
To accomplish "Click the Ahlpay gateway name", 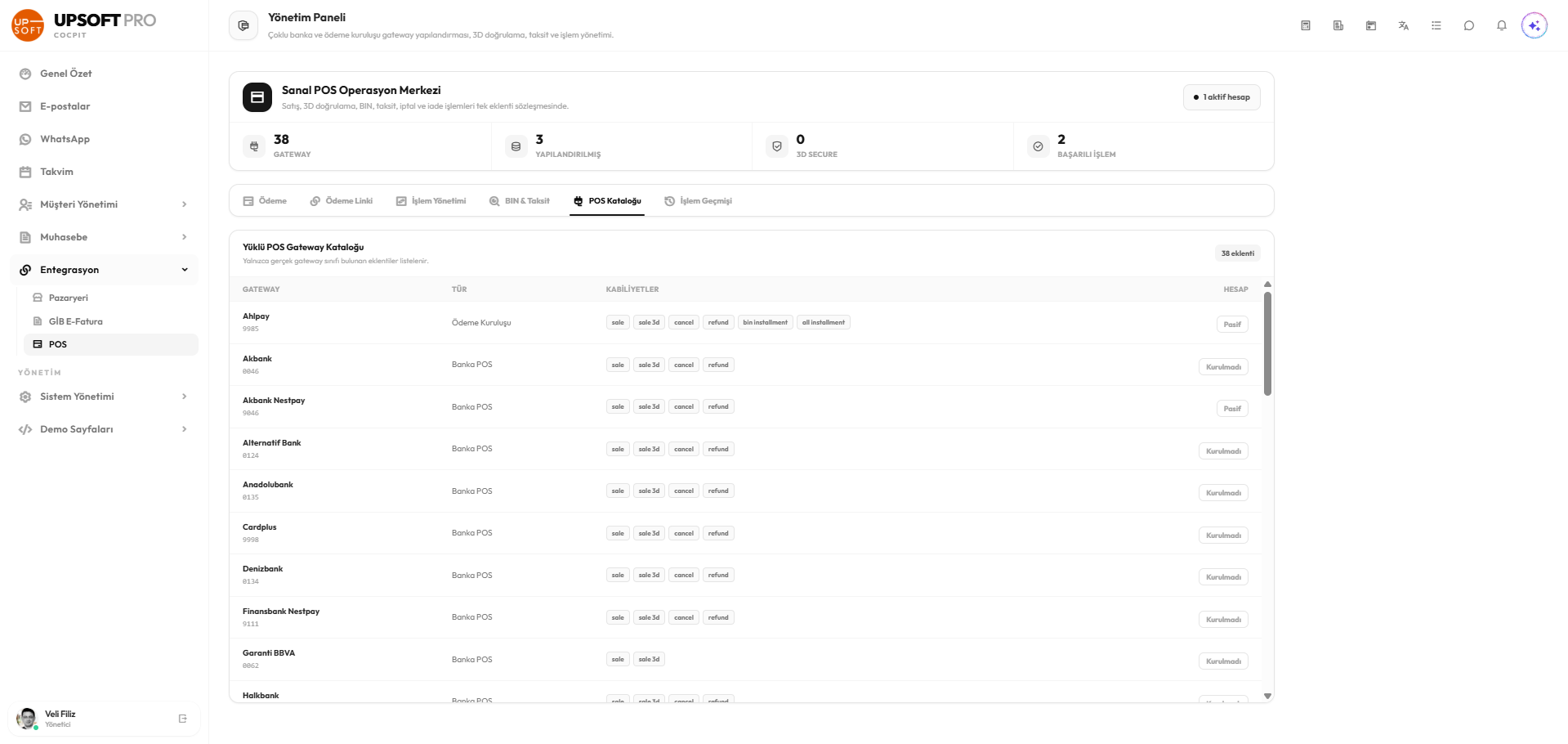I will (256, 316).
